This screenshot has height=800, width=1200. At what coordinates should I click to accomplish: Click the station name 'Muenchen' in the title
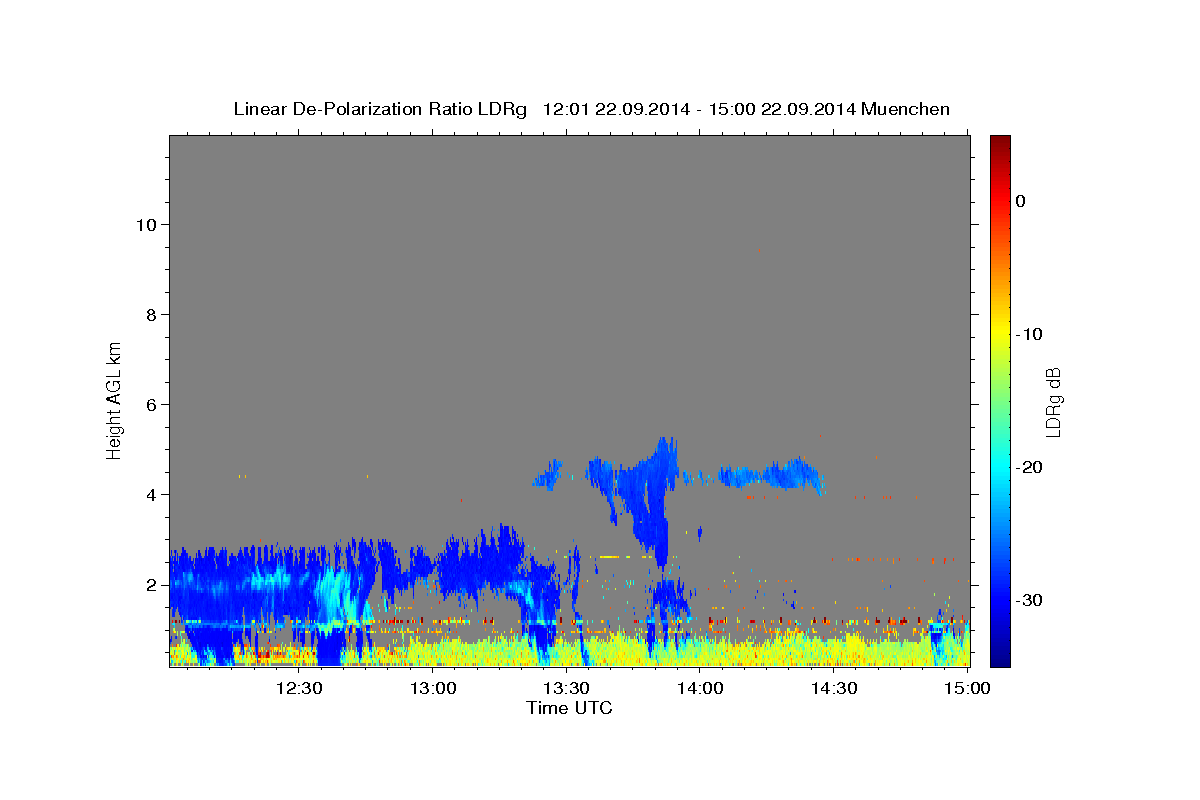[x=906, y=109]
